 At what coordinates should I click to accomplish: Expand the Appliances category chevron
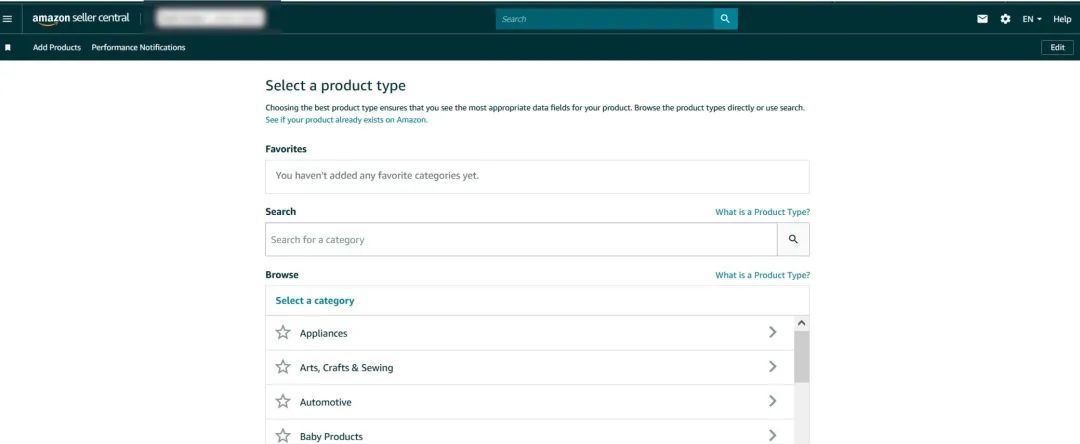(772, 332)
